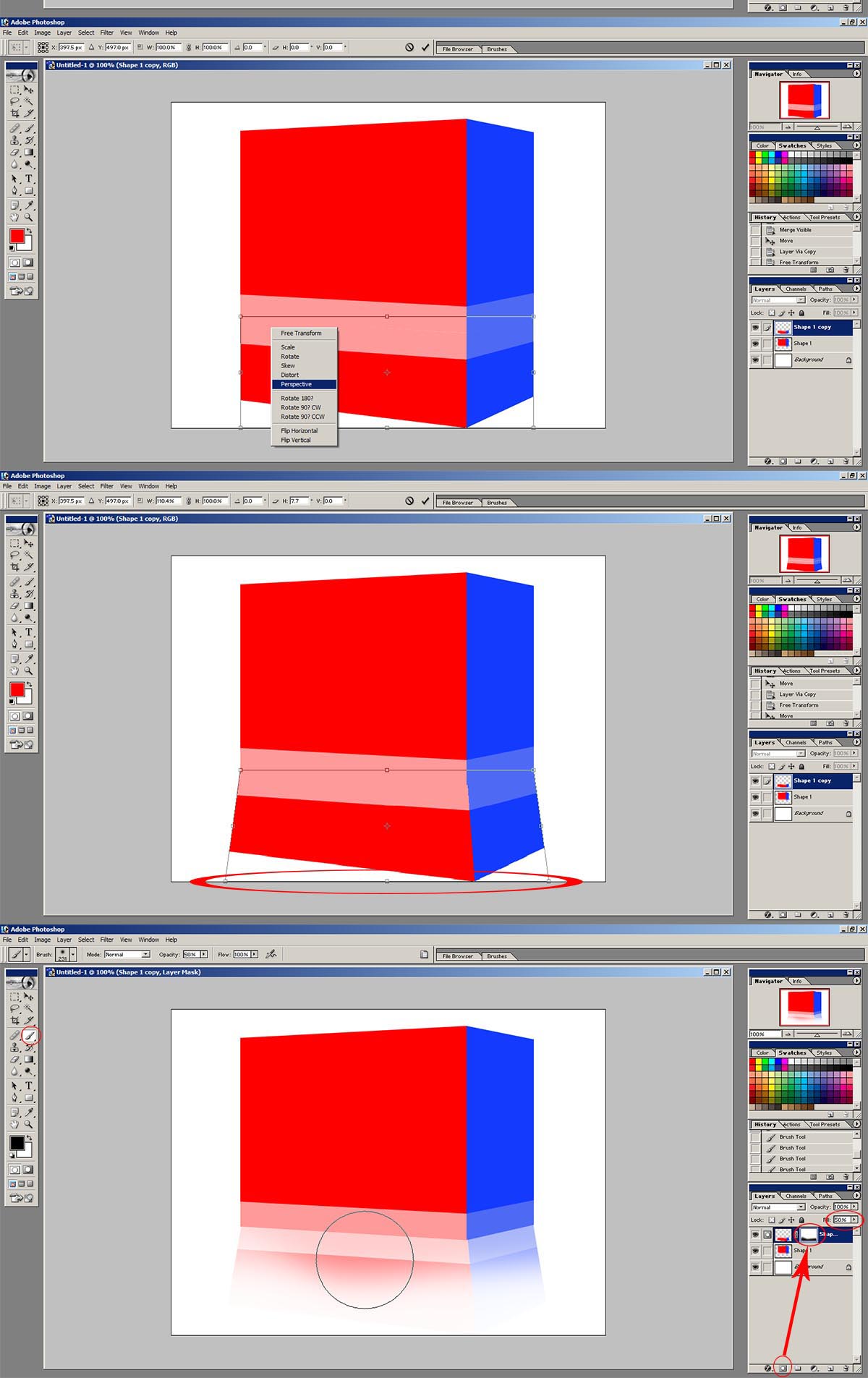This screenshot has height=1378, width=868.
Task: Open Navigator panel flyout menu in middle screenshot
Action: click(x=856, y=527)
